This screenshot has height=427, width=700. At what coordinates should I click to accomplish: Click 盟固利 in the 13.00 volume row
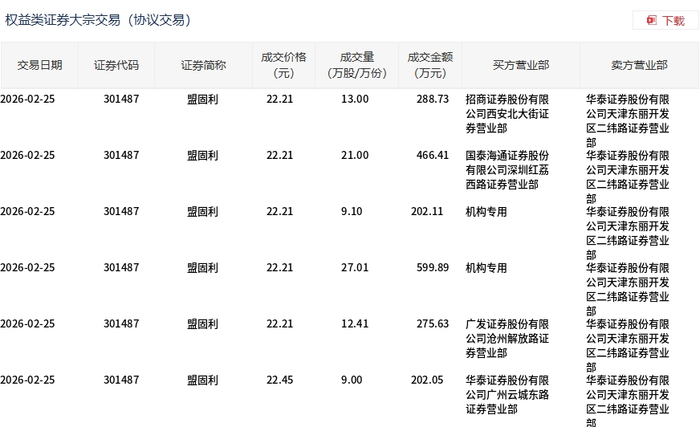[x=203, y=99]
